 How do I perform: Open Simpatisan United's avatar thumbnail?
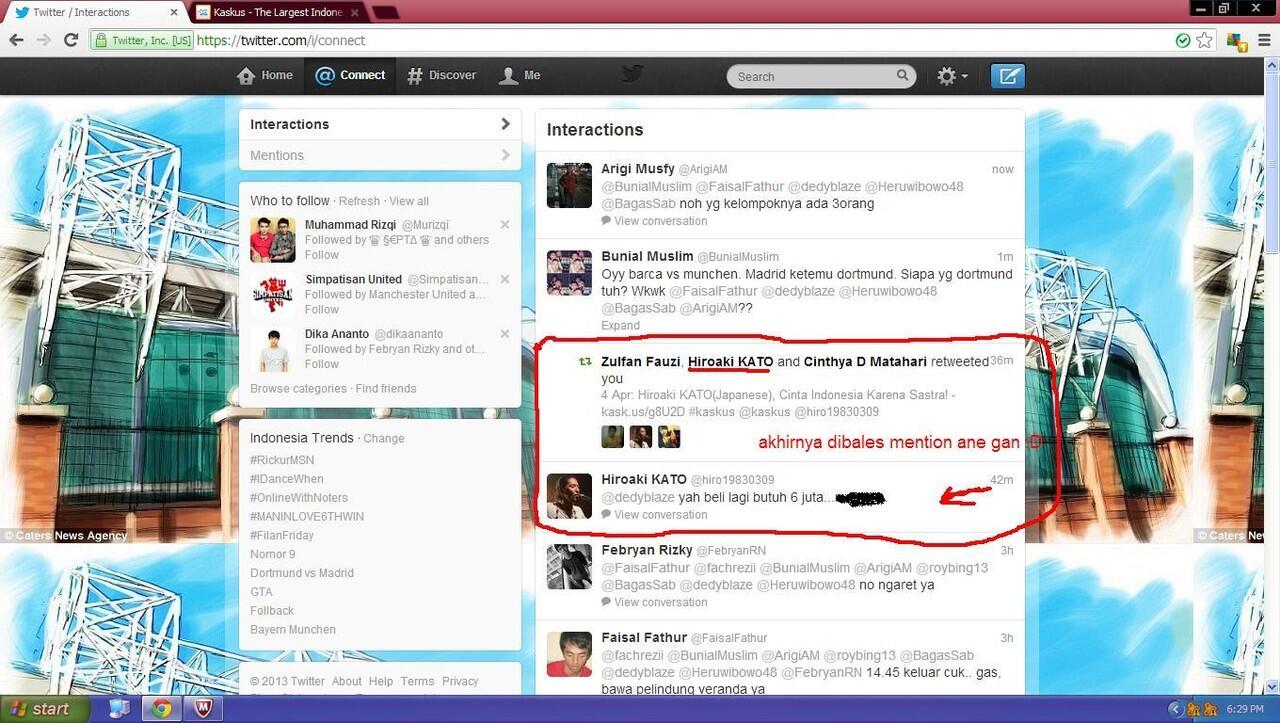(273, 295)
